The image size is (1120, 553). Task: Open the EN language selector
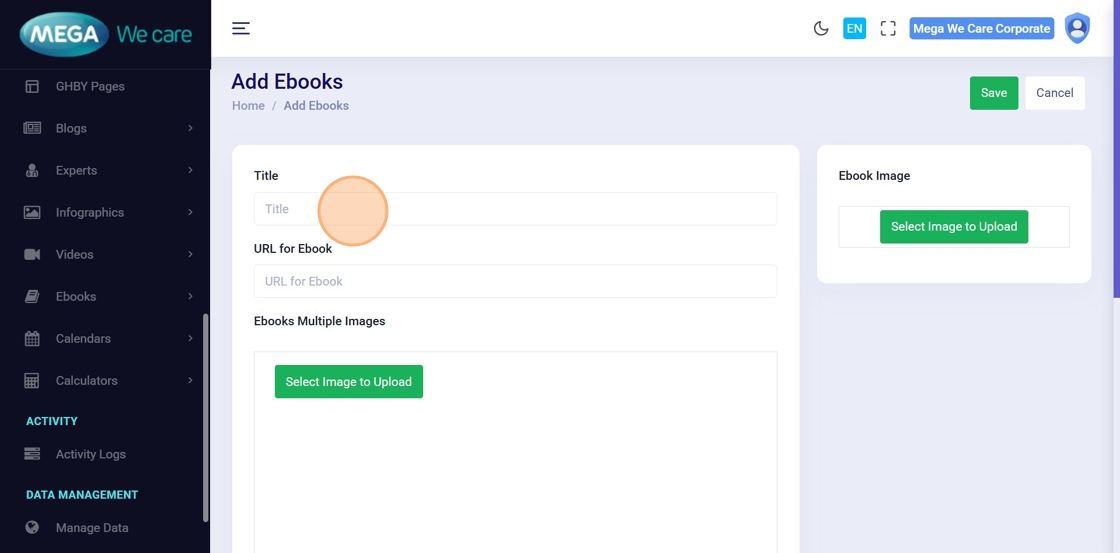pyautogui.click(x=854, y=28)
